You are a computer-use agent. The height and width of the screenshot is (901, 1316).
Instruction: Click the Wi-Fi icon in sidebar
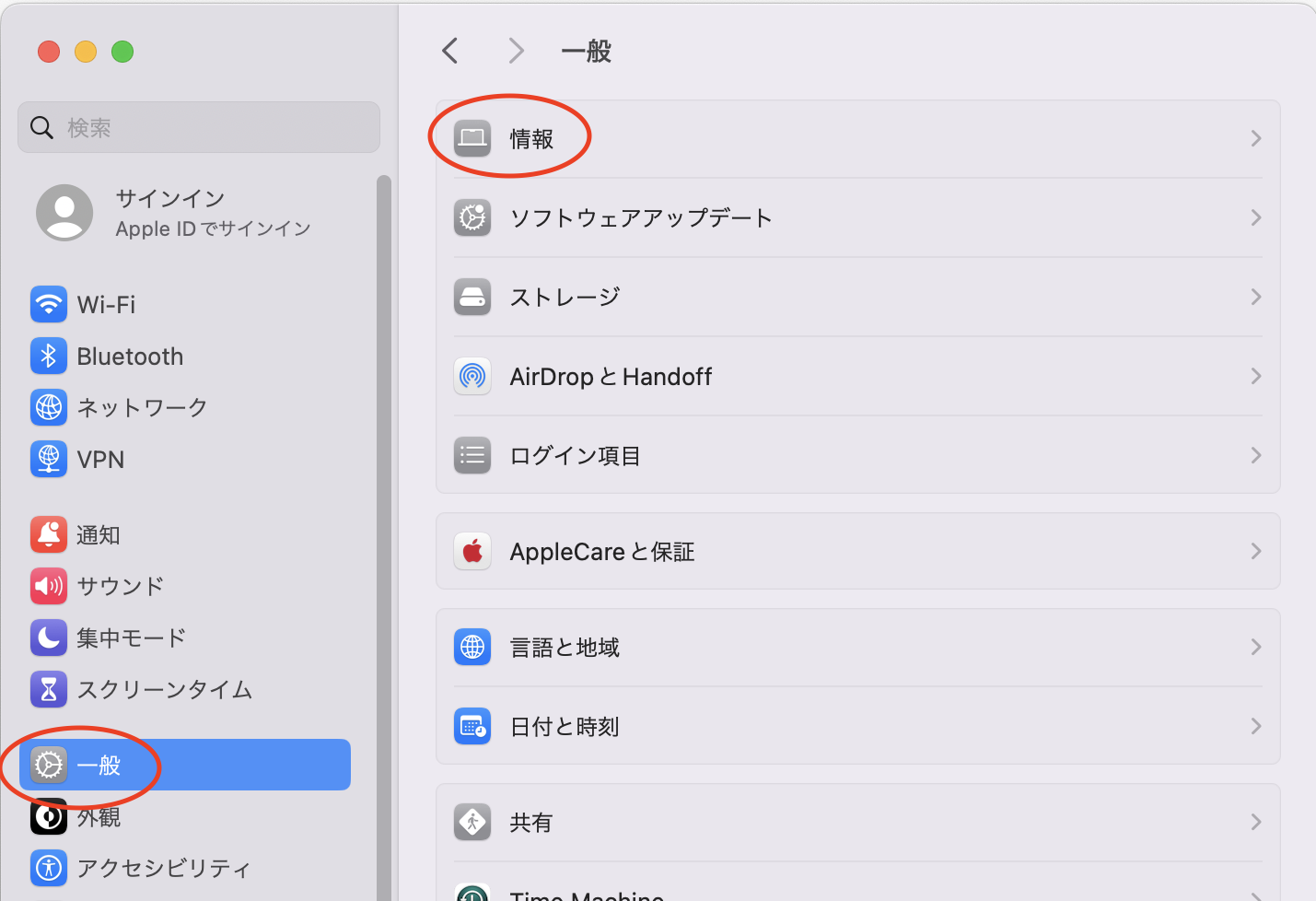49,304
